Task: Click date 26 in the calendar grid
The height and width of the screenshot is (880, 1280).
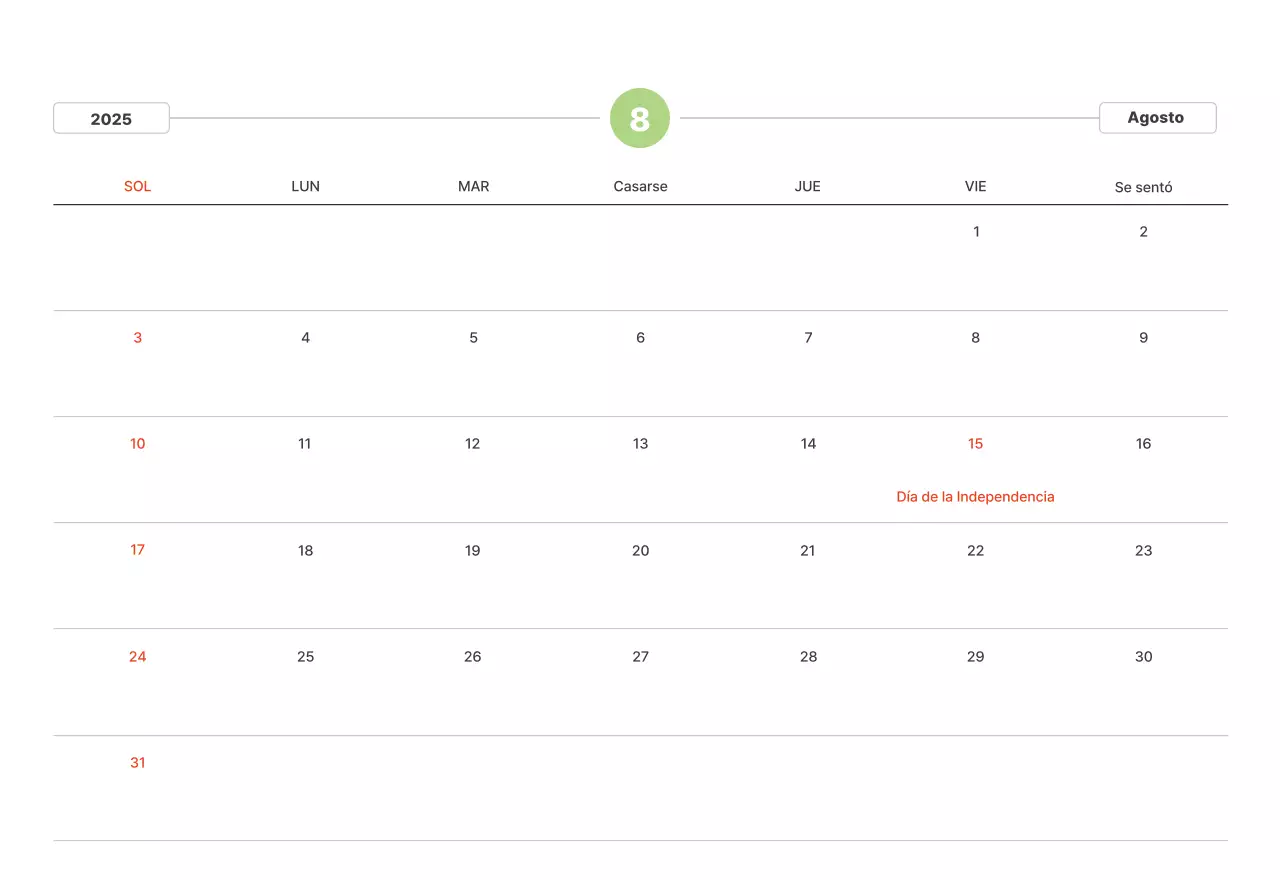Action: pyautogui.click(x=473, y=657)
